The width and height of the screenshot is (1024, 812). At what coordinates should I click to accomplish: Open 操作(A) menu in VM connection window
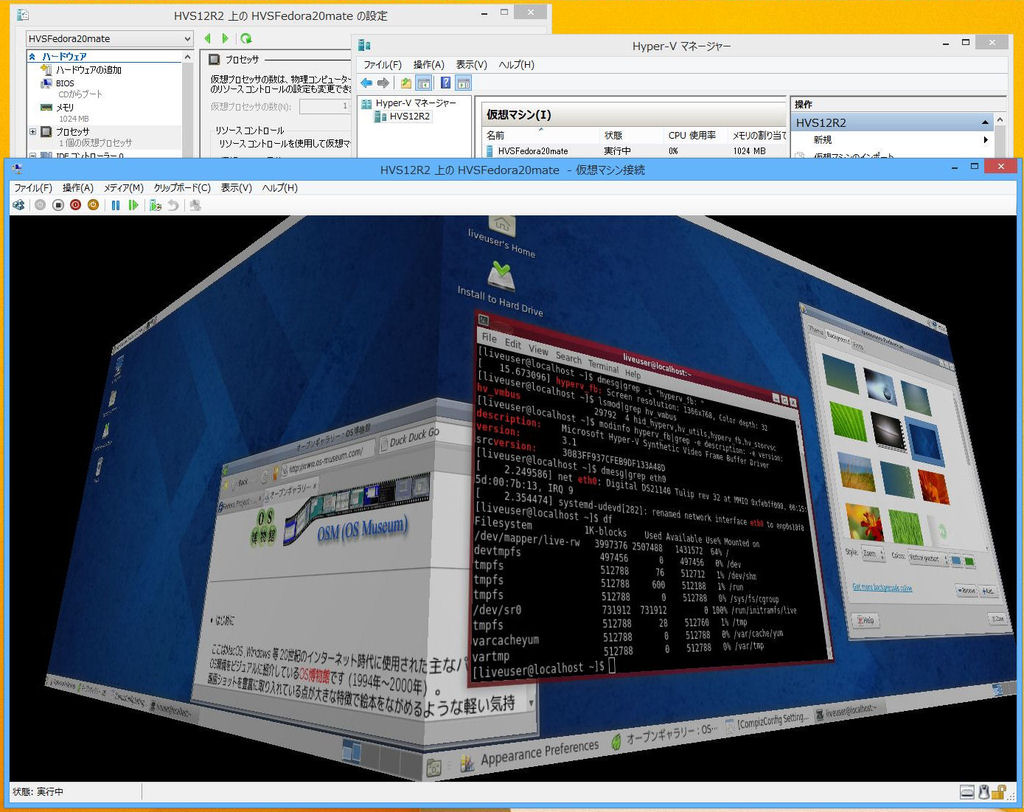coord(78,187)
